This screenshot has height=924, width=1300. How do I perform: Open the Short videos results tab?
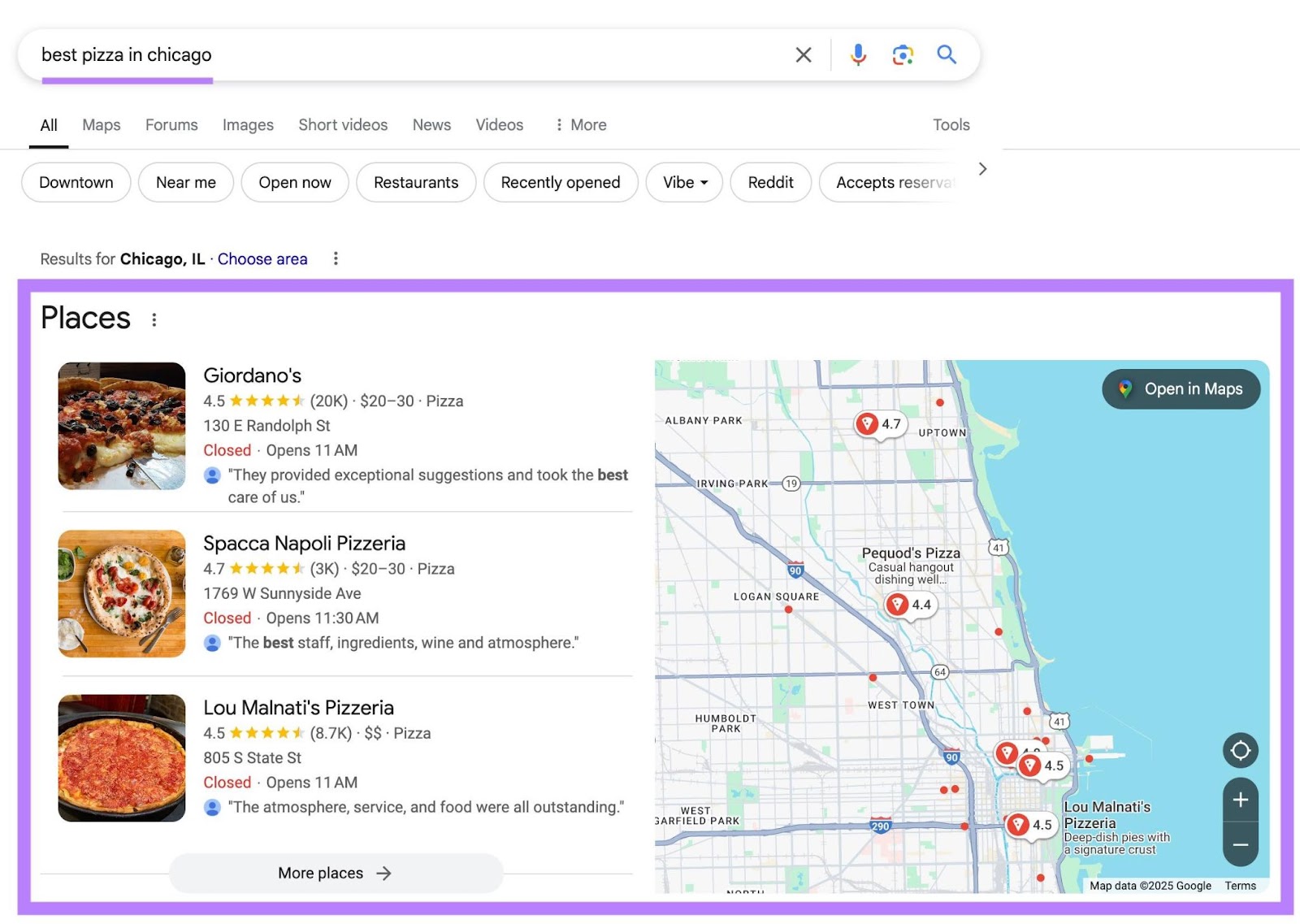tap(342, 124)
